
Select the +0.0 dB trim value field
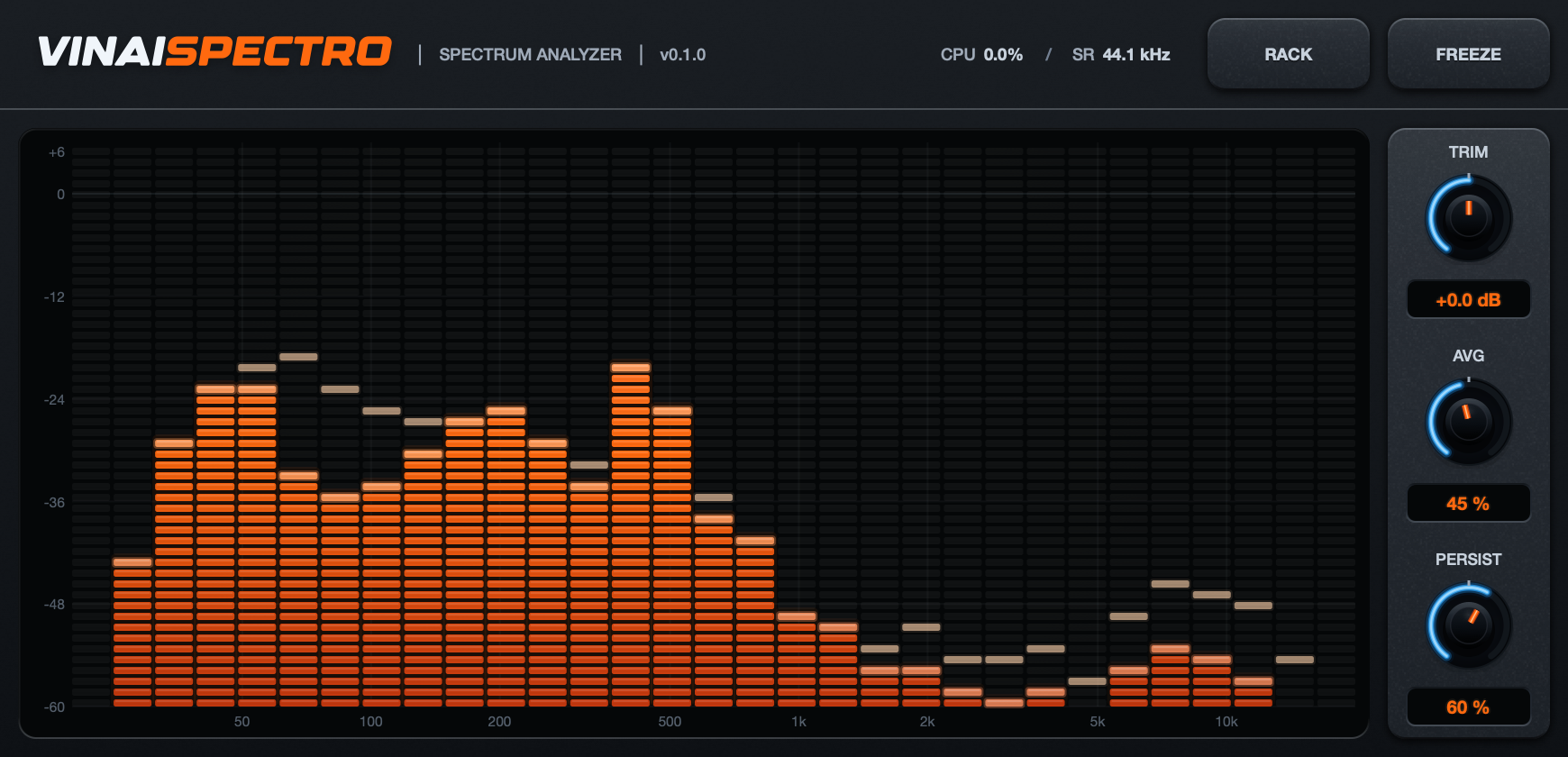tap(1468, 300)
